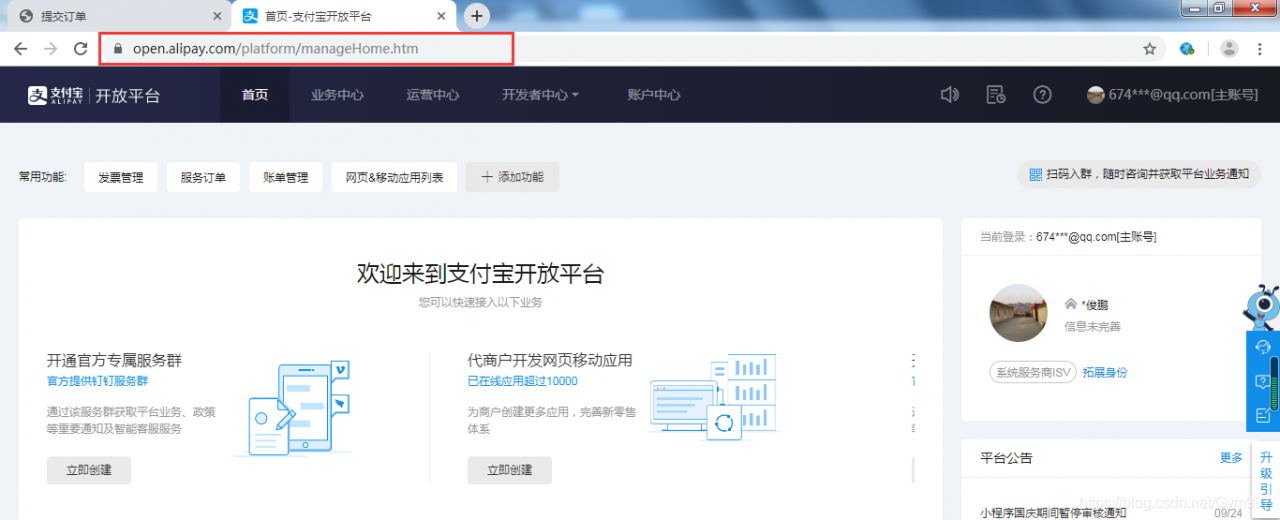Open the 拓展身份 link

pyautogui.click(x=1105, y=372)
